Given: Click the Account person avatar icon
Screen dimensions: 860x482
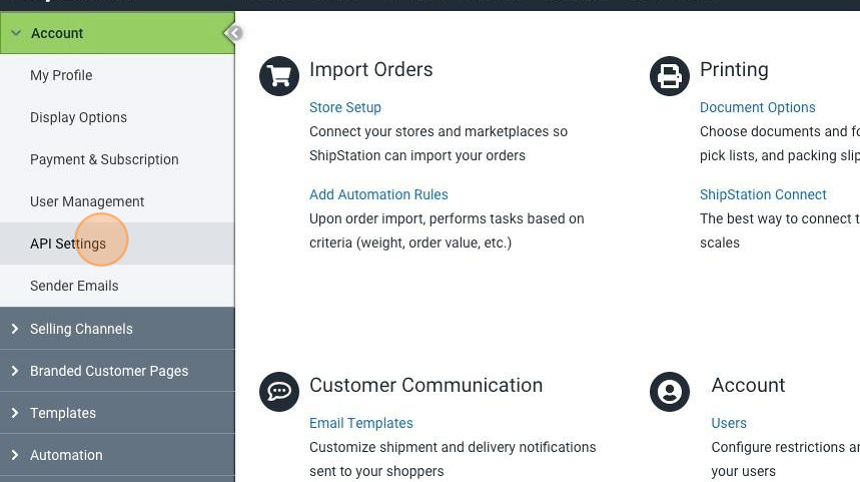Looking at the screenshot, I should 669,392.
